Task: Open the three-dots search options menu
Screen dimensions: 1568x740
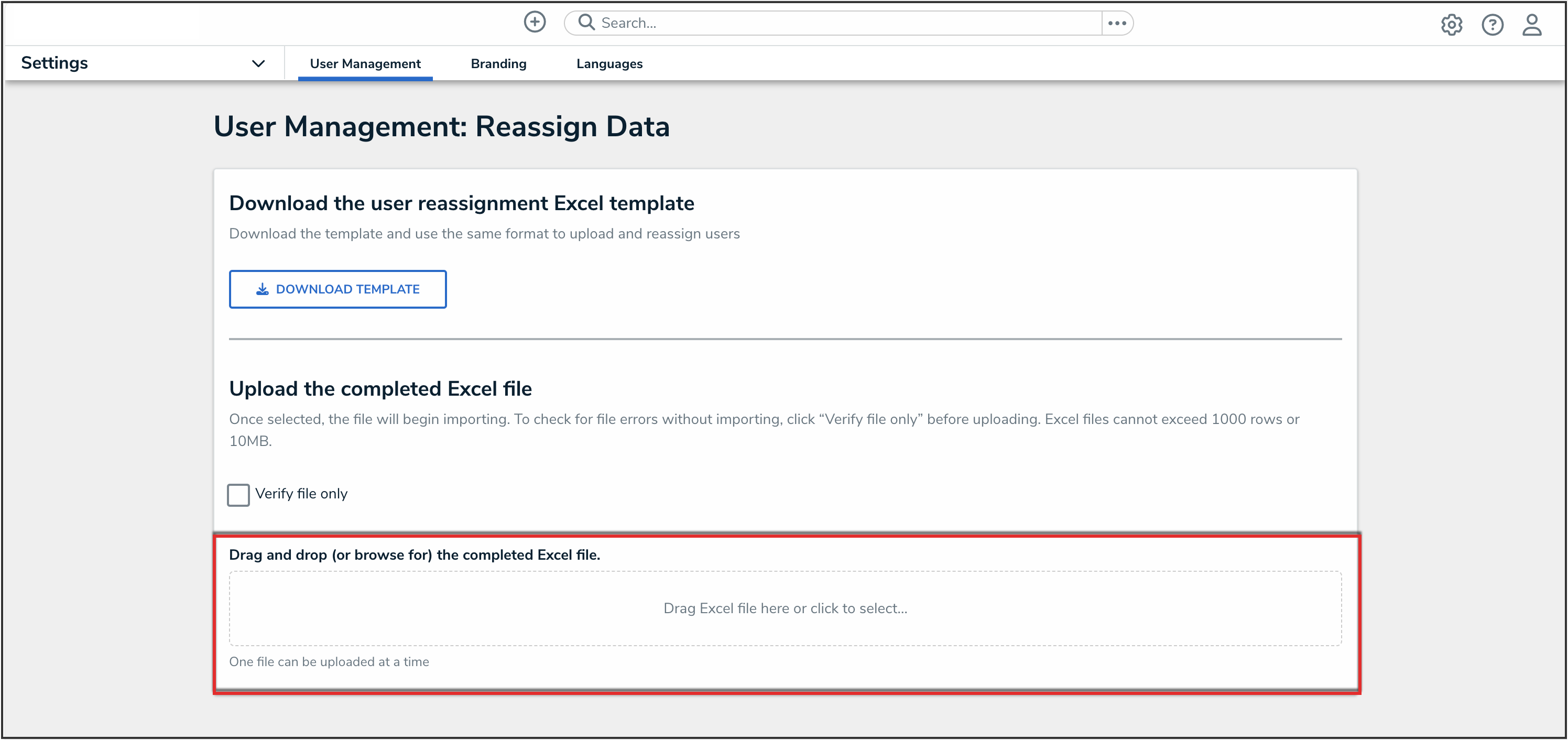Action: (1116, 23)
